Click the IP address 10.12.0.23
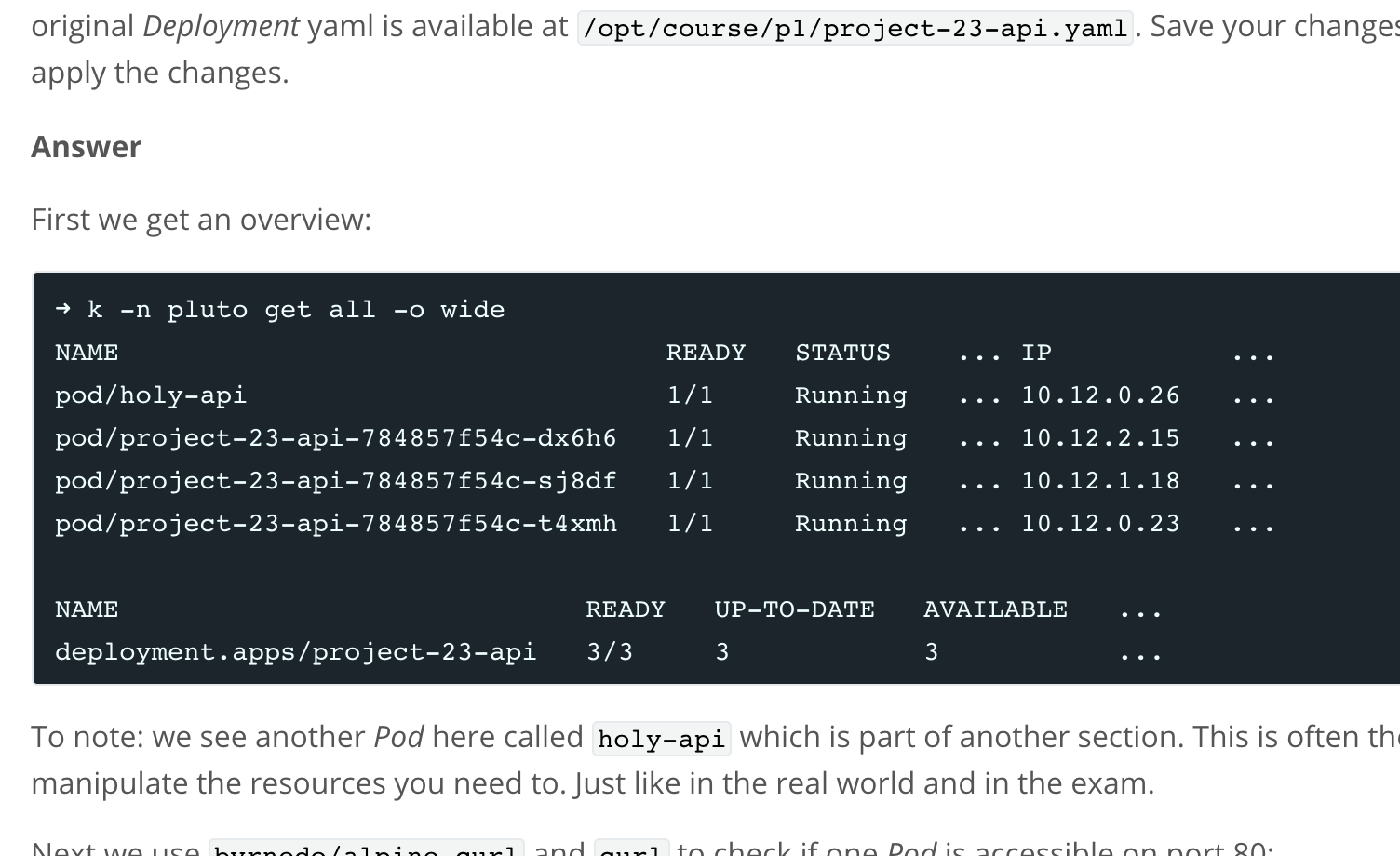This screenshot has height=856, width=1400. (x=1100, y=524)
